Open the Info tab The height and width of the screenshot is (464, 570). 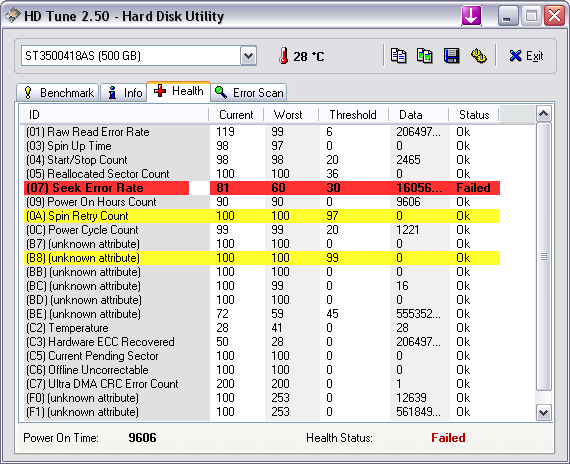tap(124, 93)
